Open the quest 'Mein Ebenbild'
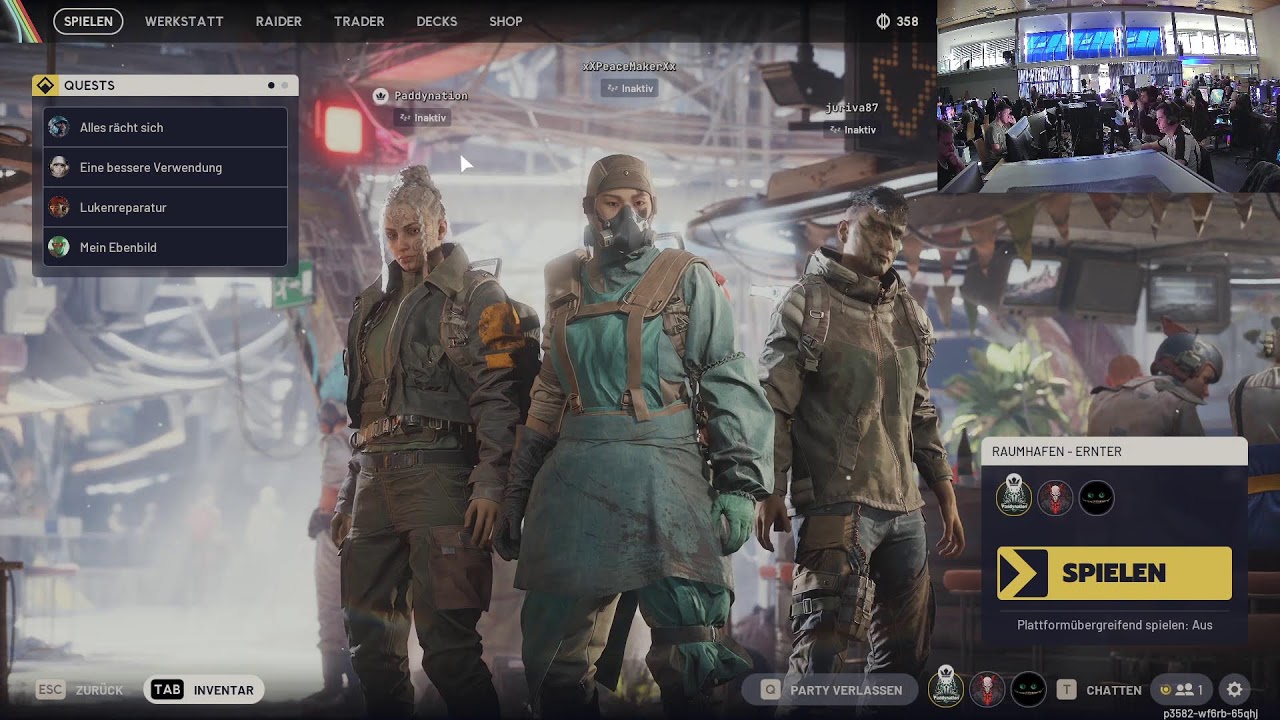 165,247
